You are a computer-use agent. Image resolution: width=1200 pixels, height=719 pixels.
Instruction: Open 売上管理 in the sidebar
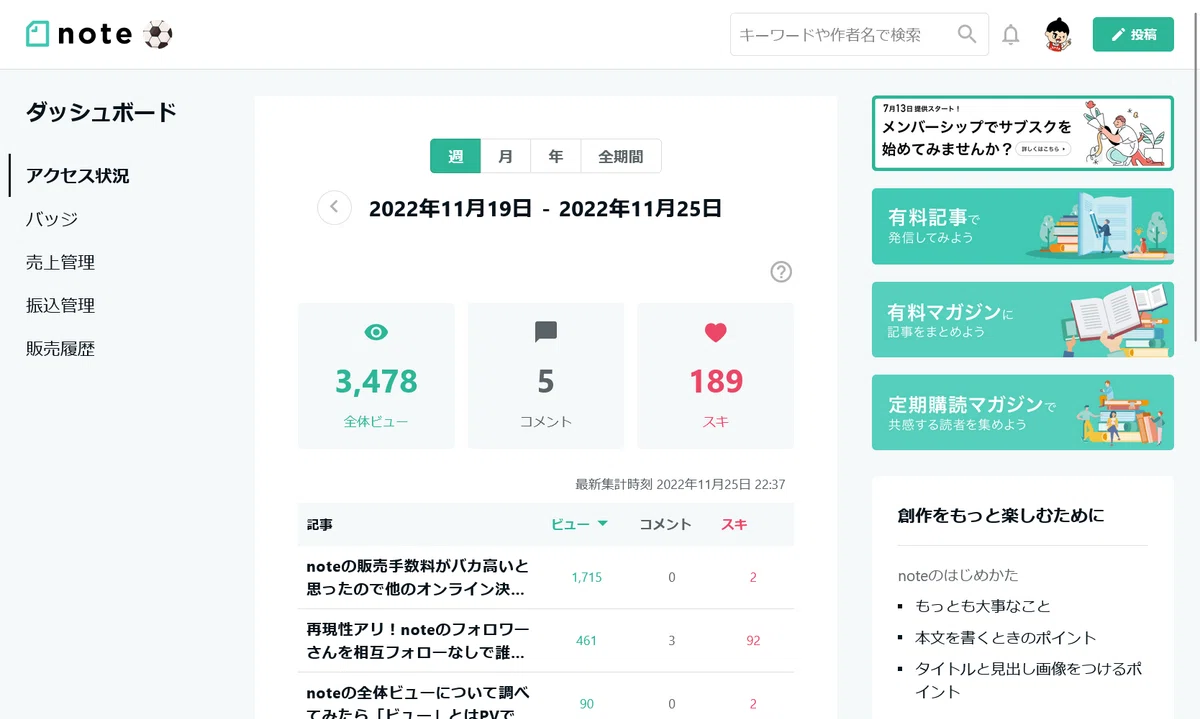(60, 263)
